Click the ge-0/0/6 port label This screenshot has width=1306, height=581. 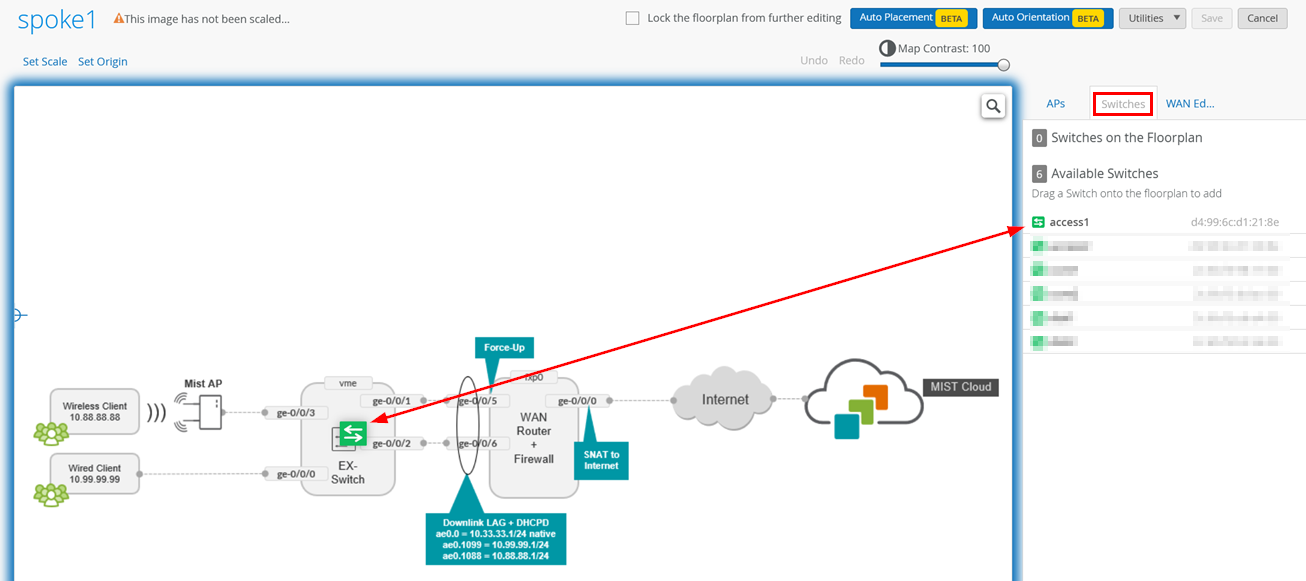pyautogui.click(x=477, y=443)
